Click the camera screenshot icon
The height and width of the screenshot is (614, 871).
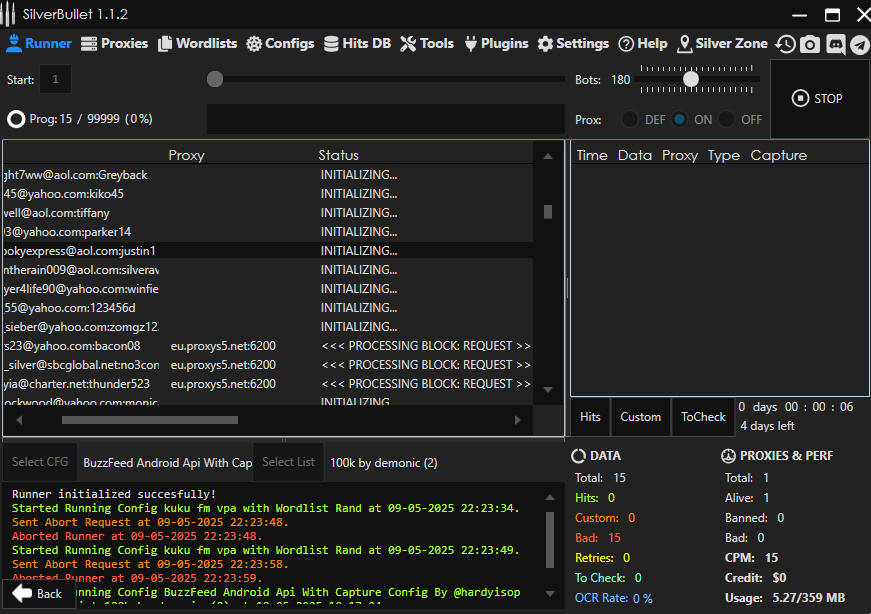tap(810, 44)
